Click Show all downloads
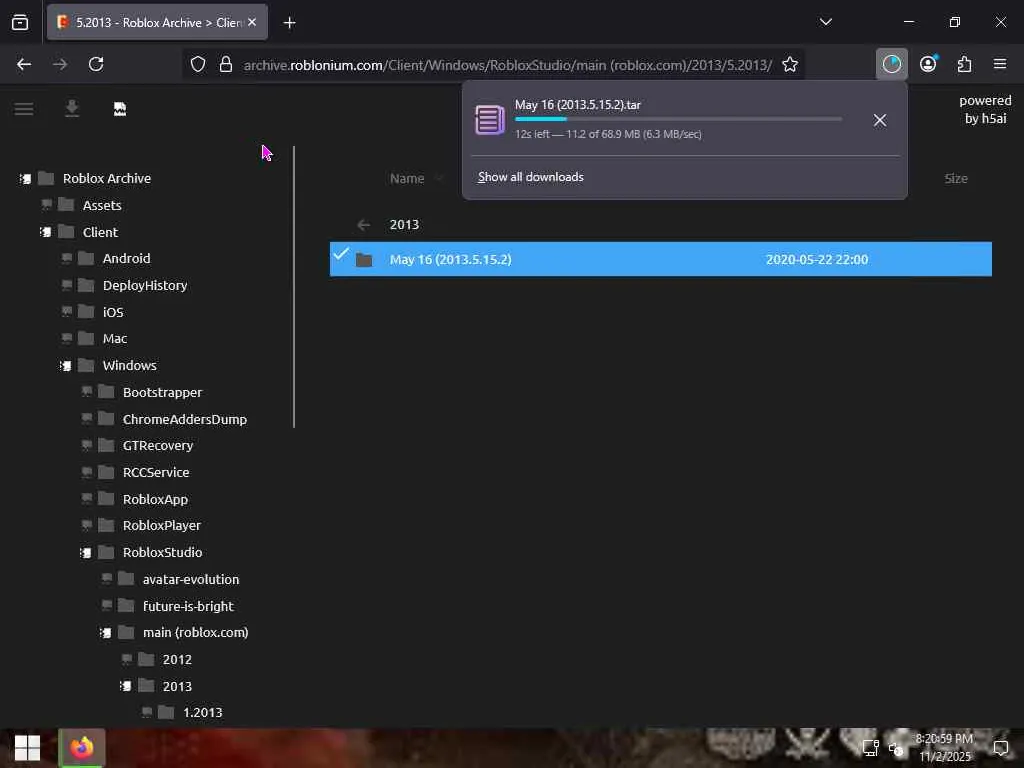 click(x=530, y=177)
